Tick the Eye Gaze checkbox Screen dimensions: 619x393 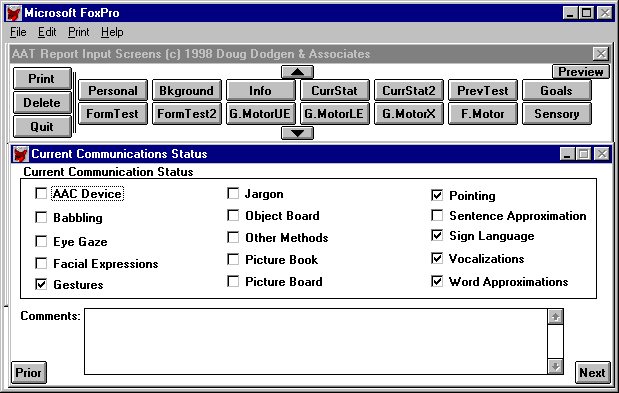click(x=41, y=241)
